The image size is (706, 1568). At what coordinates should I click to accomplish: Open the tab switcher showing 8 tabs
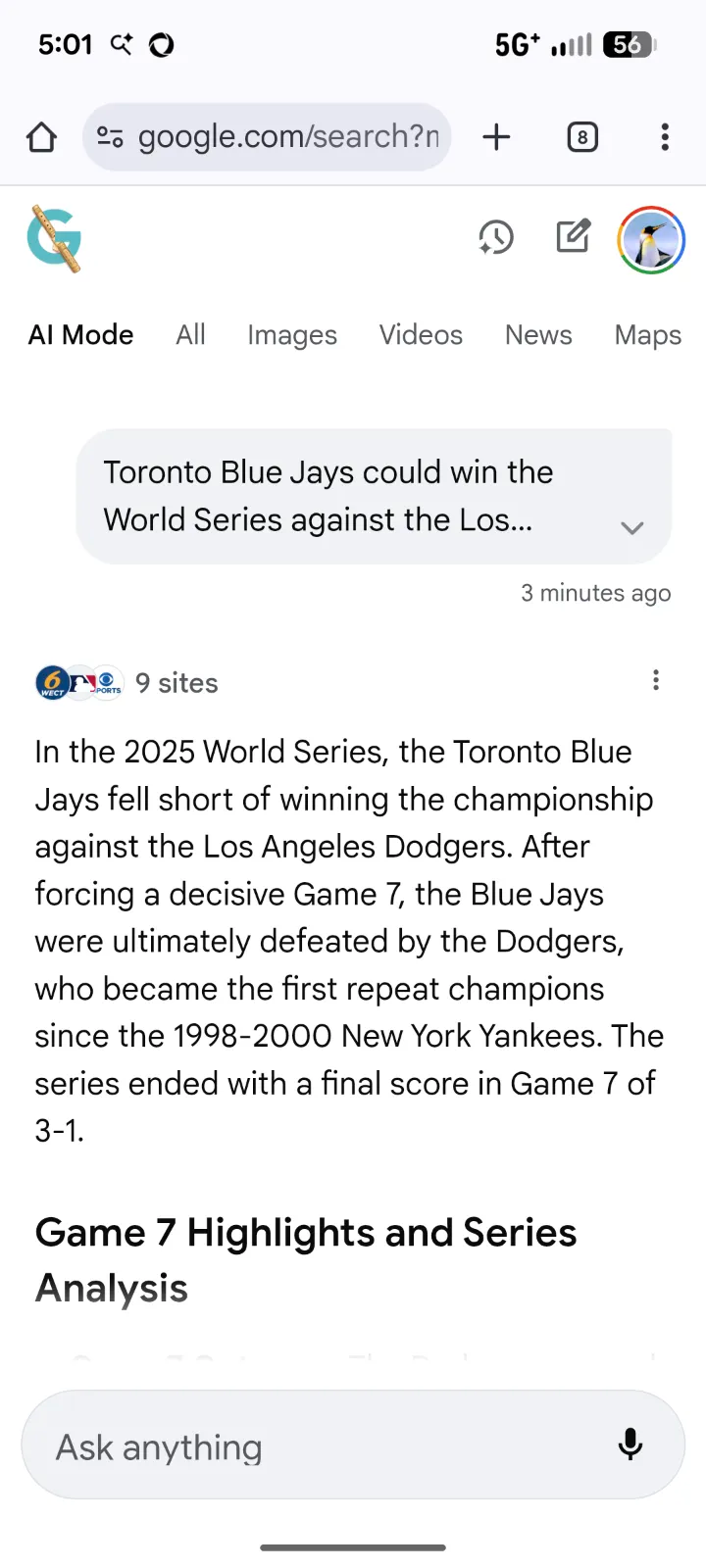click(582, 137)
